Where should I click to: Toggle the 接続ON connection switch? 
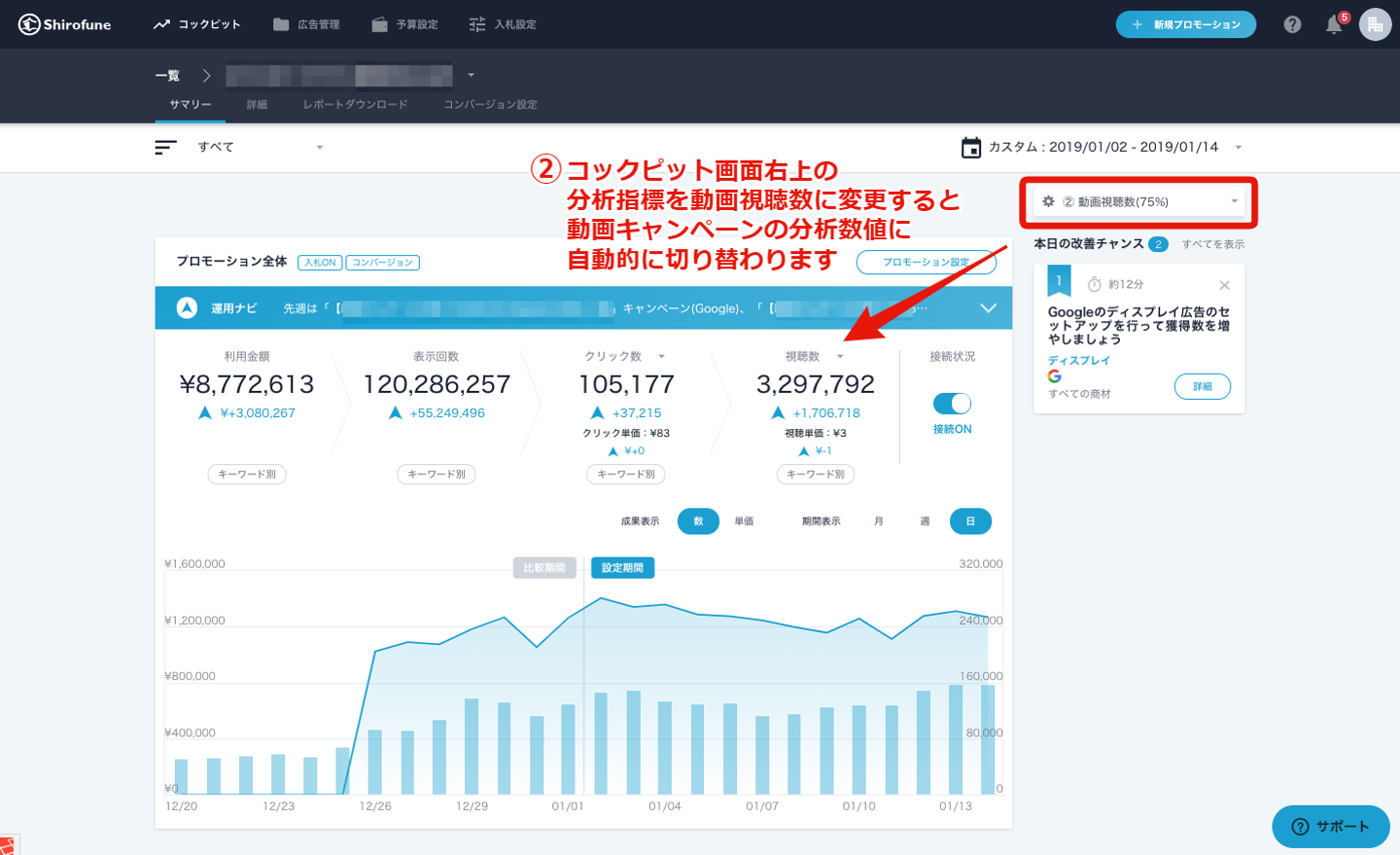click(952, 404)
